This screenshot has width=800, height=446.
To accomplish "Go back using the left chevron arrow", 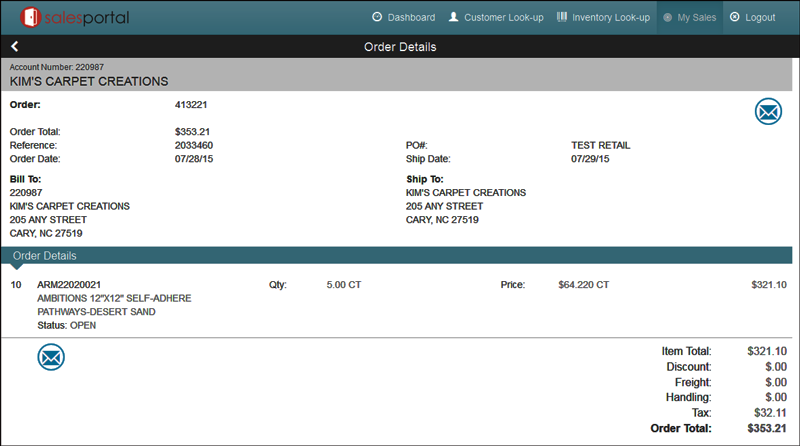I will (x=15, y=47).
